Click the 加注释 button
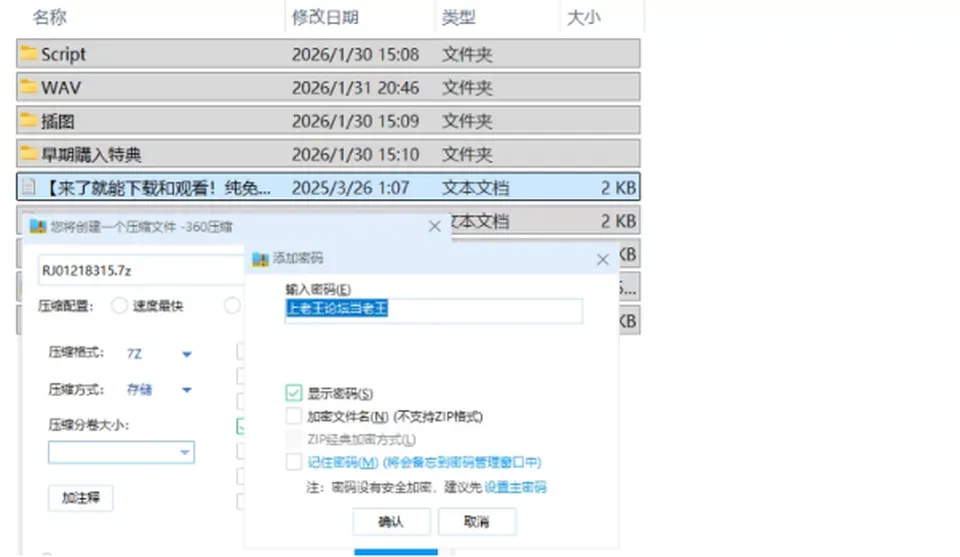 tap(80, 498)
